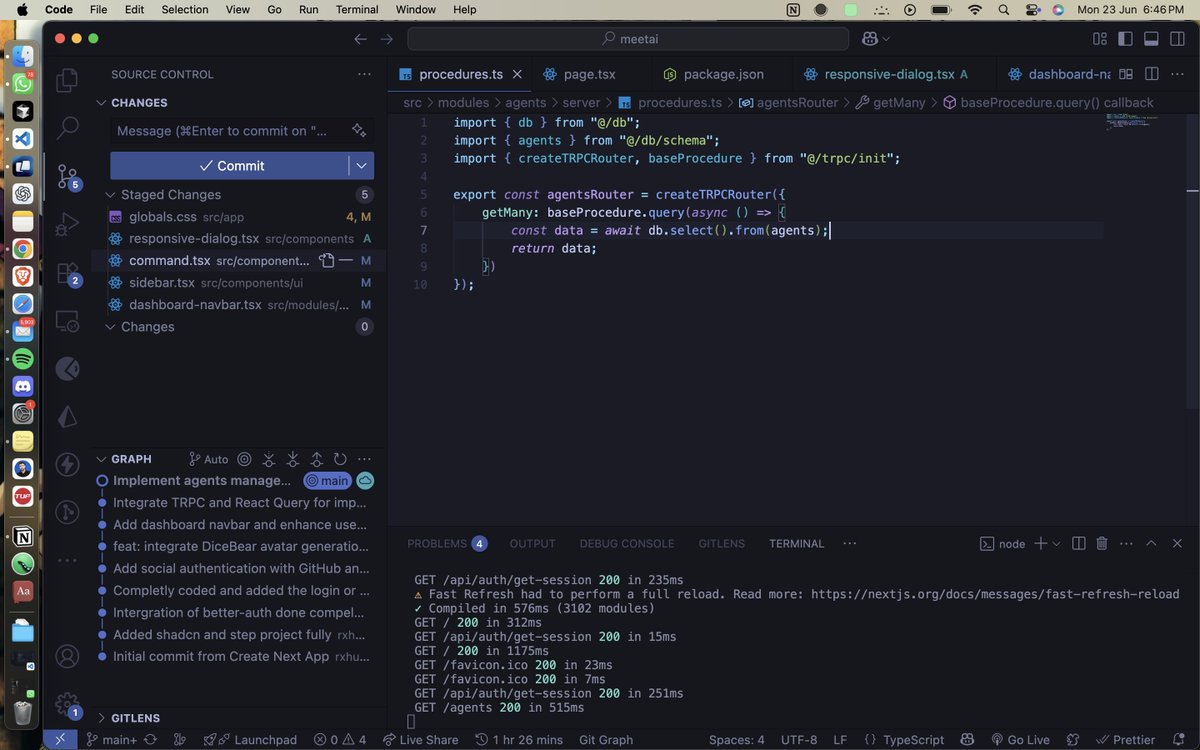The height and width of the screenshot is (750, 1200).
Task: Open the Manage gear in activity bar
Action: point(67,704)
